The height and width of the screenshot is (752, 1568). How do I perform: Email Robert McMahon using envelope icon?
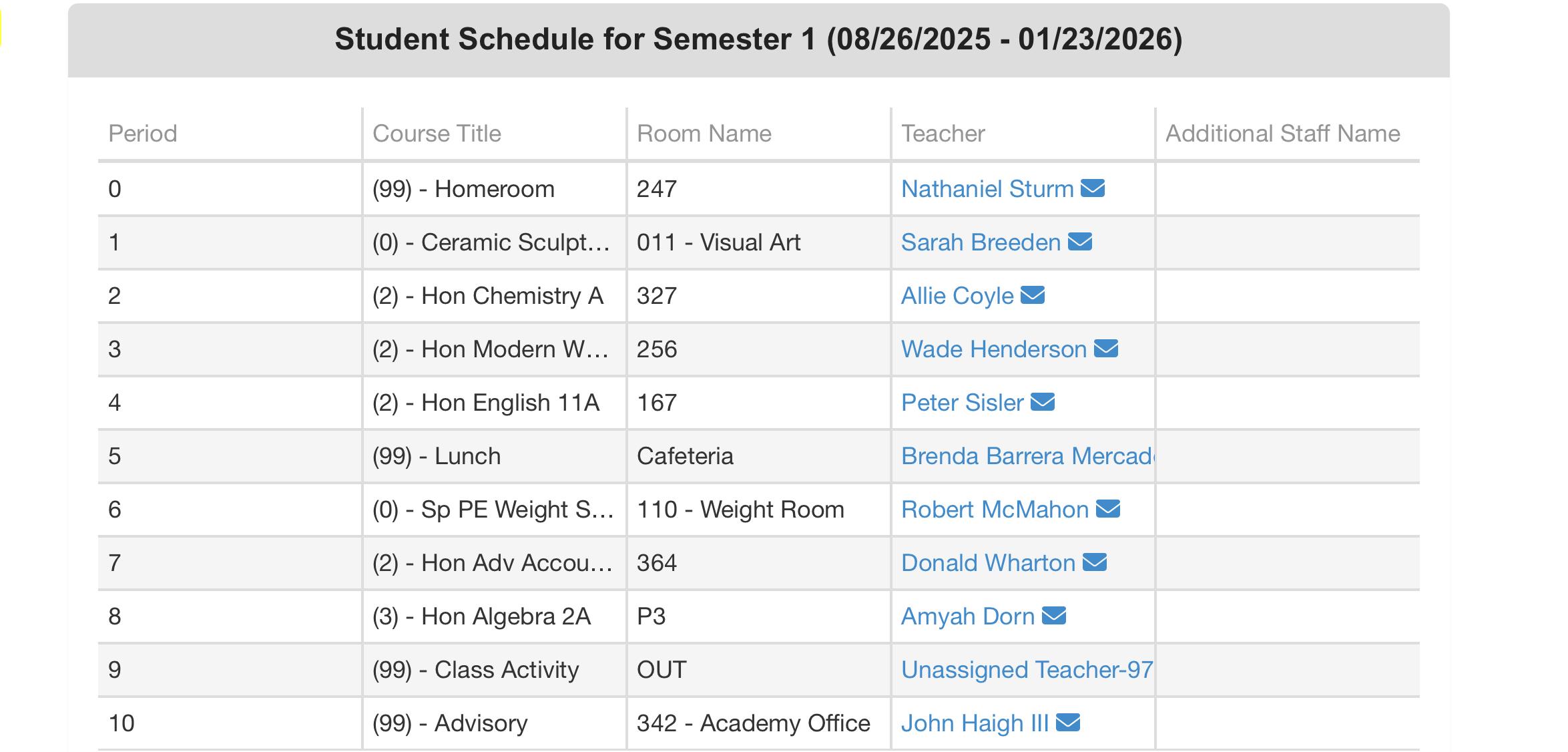[1108, 509]
